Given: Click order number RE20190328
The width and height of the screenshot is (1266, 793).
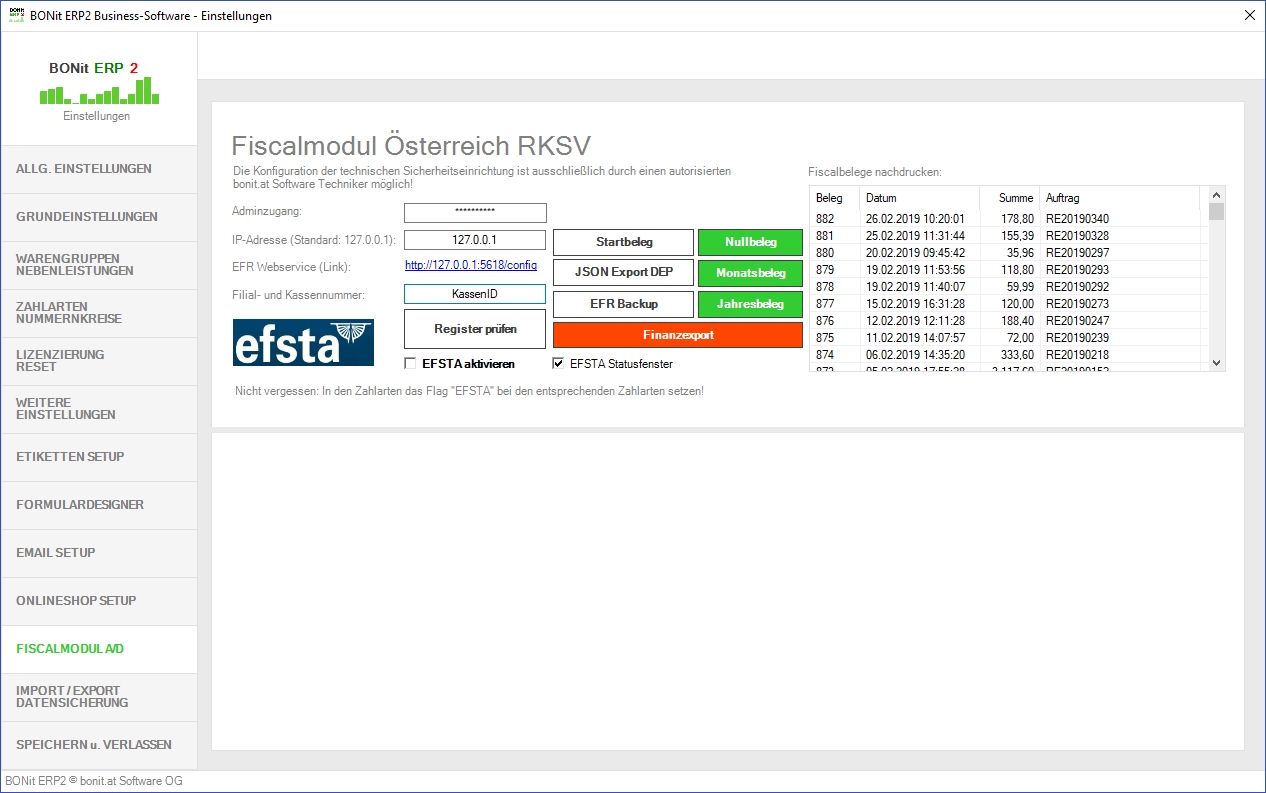Looking at the screenshot, I should 1077,236.
